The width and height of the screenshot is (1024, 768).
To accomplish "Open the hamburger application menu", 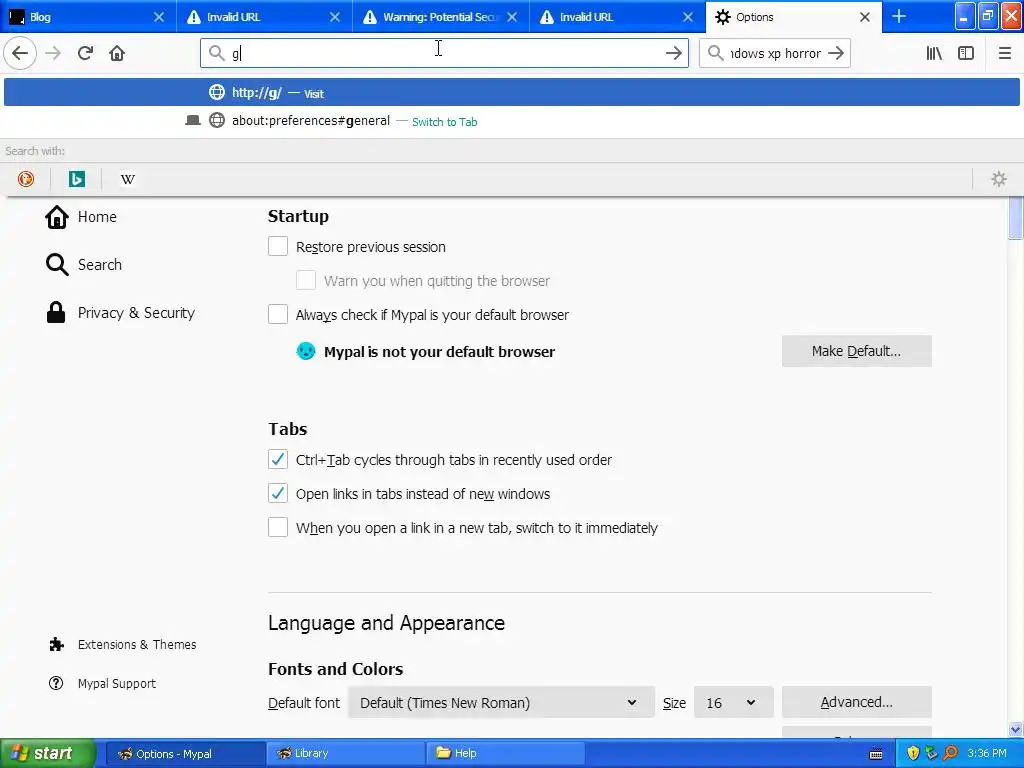I will (x=1005, y=53).
